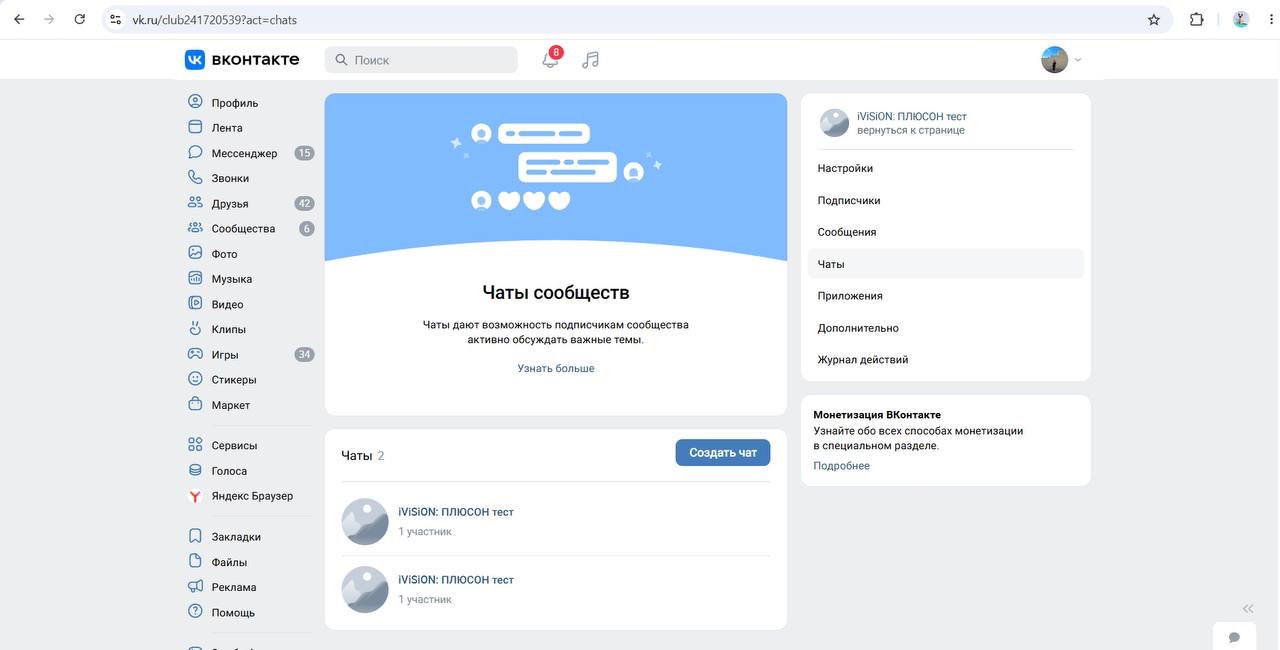Image resolution: width=1280 pixels, height=650 pixels.
Task: Click the Монетизация ВКонтакте heading
Action: tap(877, 414)
